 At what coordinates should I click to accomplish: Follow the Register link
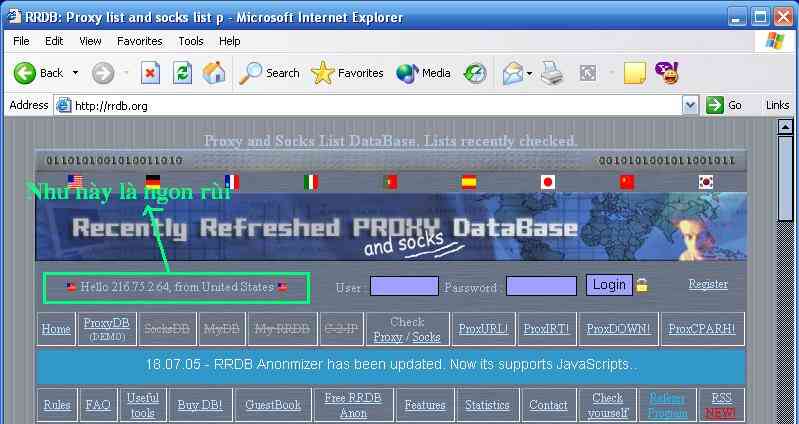click(x=708, y=284)
